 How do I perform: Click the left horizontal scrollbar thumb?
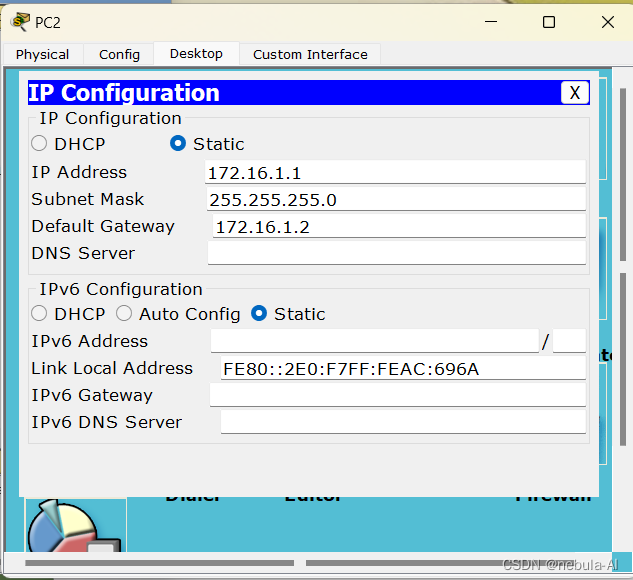pyautogui.click(x=159, y=563)
